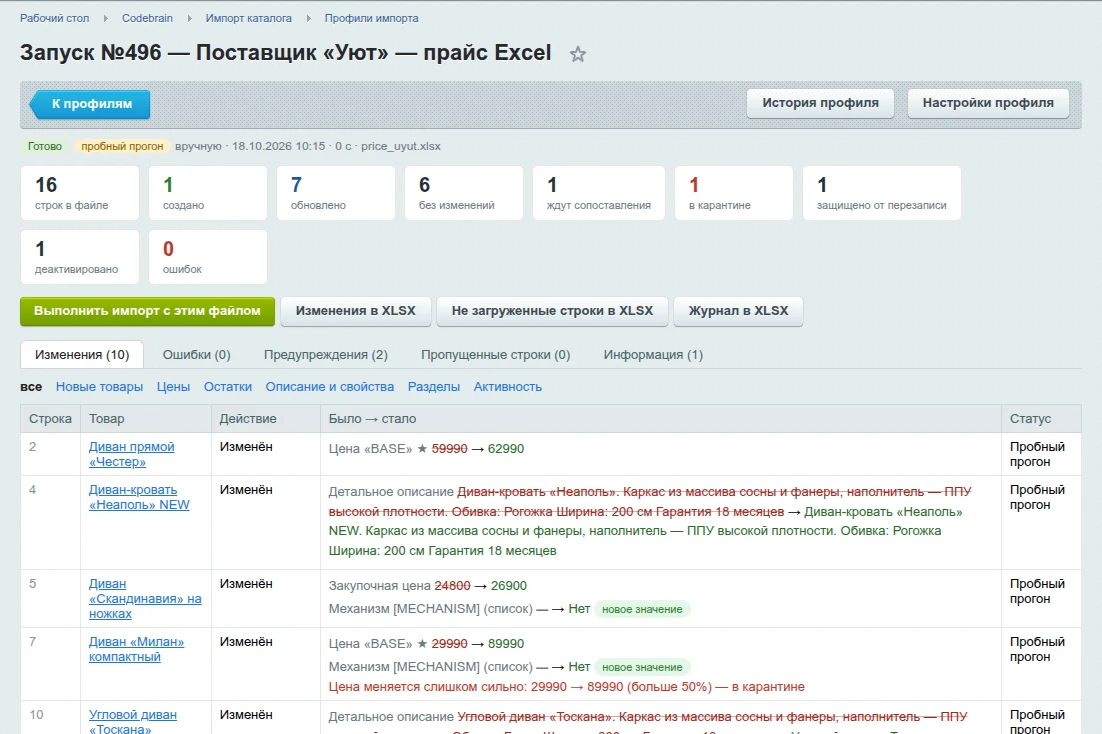Click the «1 в карантине» counter card

click(x=734, y=193)
